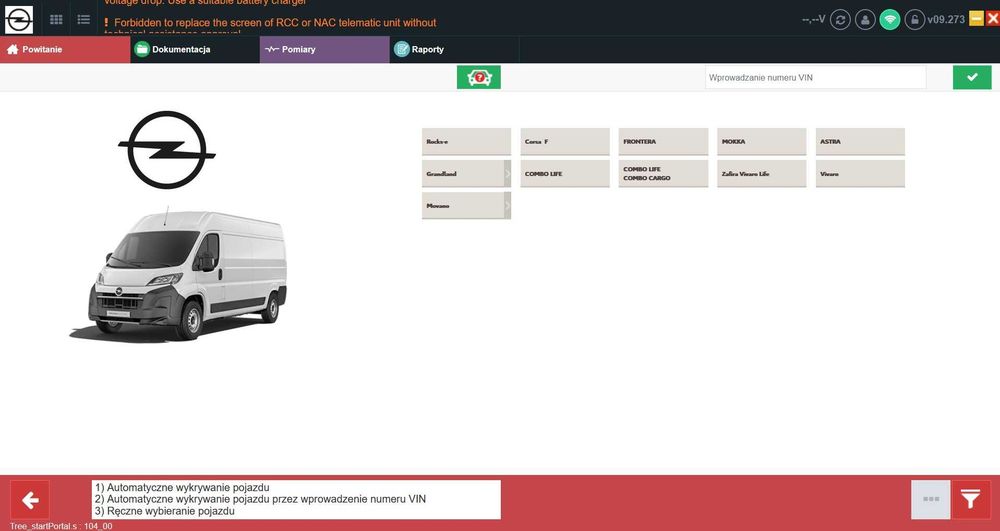Click the line about 'wprowadzenie numeru VIN'

[x=260, y=499]
